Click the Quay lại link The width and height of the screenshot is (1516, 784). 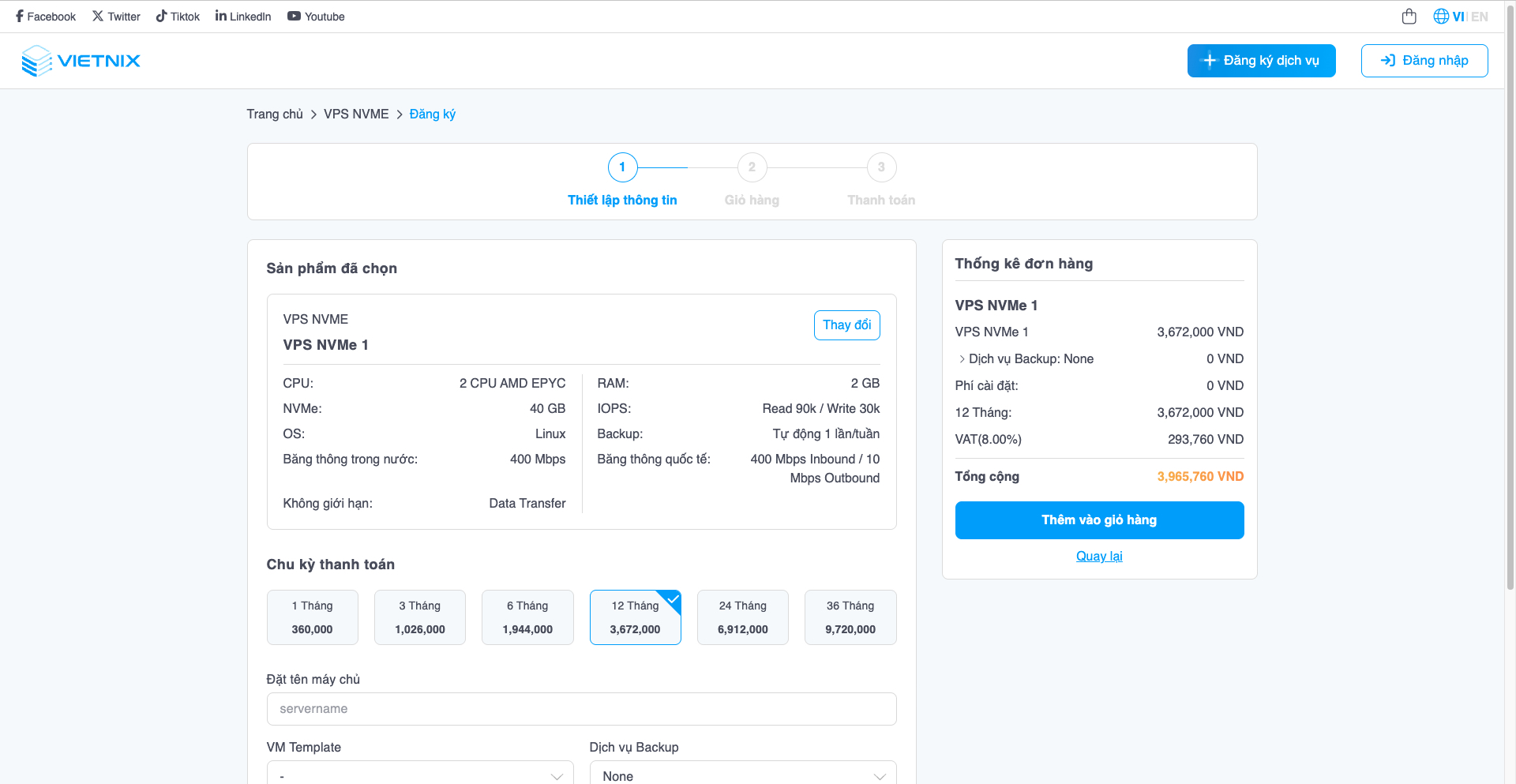tap(1099, 557)
